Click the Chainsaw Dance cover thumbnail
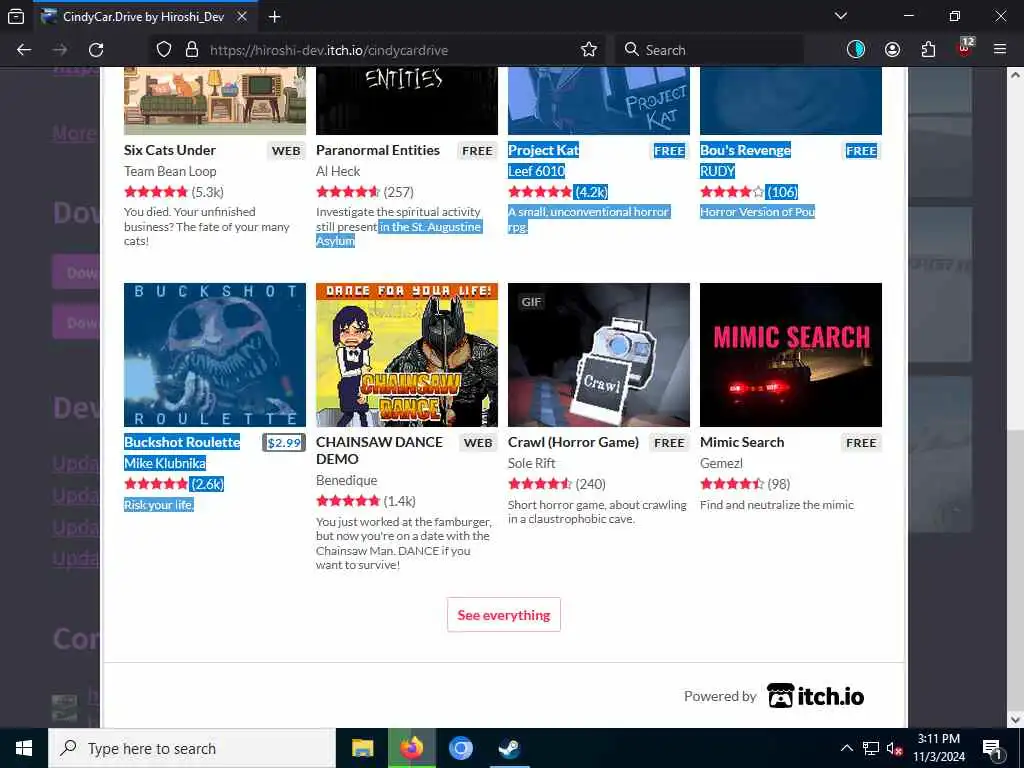The image size is (1024, 768). click(407, 355)
